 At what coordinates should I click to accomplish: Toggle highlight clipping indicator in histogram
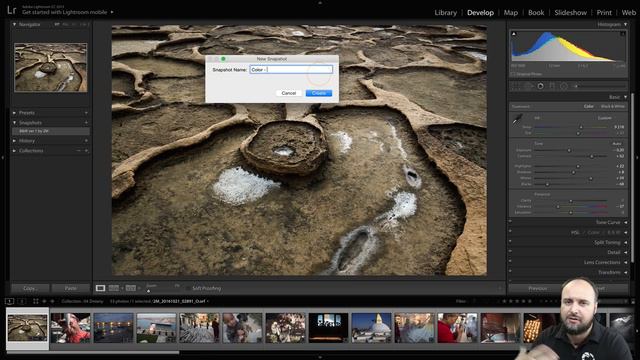[622, 34]
